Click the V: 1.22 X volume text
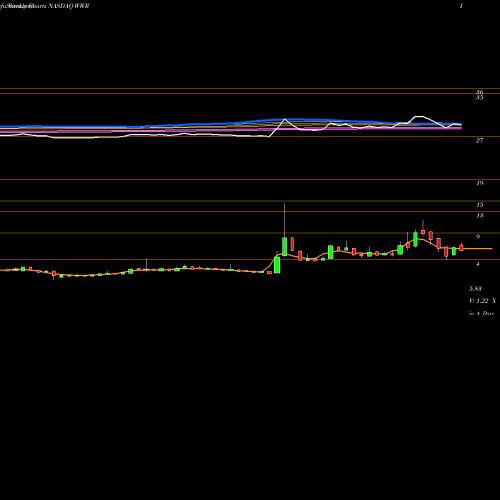Image resolution: width=500 pixels, height=500 pixels. (482, 301)
